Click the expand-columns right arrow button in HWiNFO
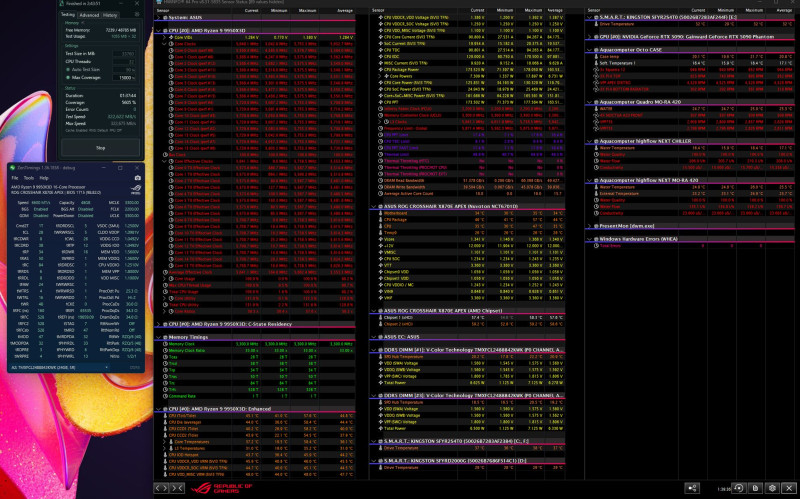The image size is (800, 499). point(165,488)
